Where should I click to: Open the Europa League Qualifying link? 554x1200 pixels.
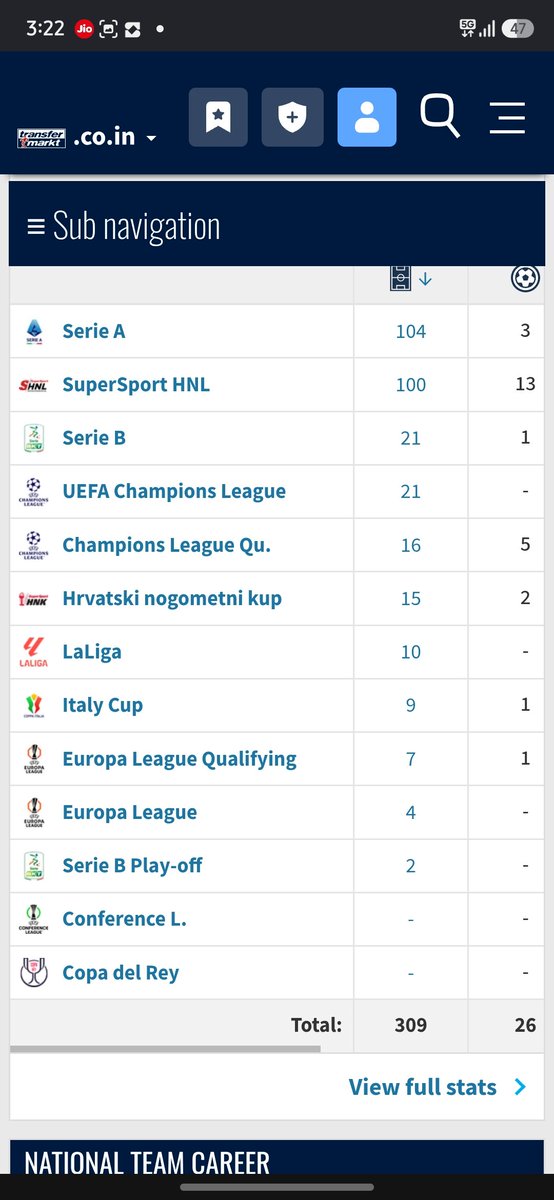pos(179,759)
